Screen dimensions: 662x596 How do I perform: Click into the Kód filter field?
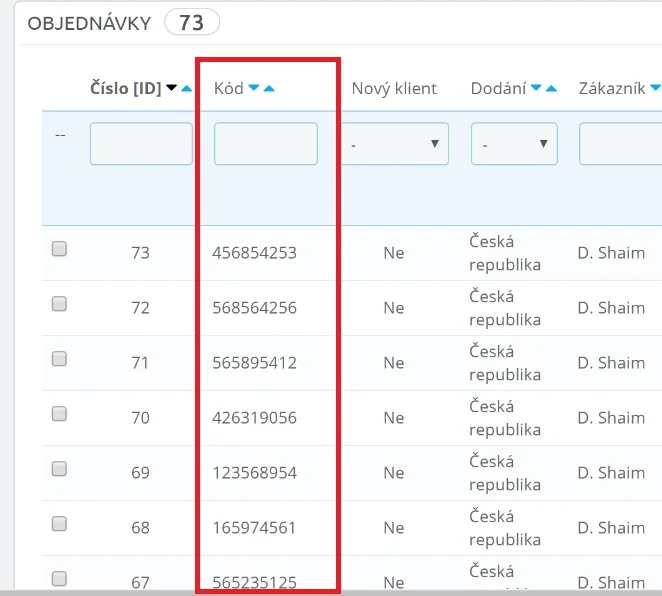[266, 144]
